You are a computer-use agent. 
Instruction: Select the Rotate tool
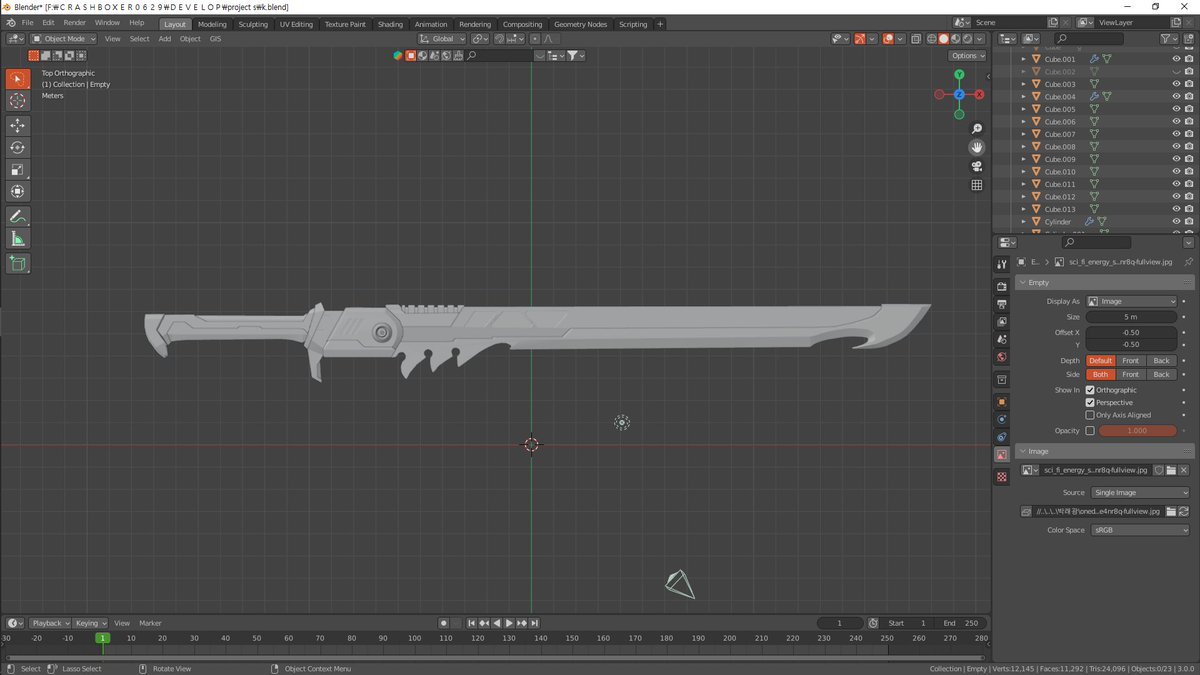pos(17,147)
